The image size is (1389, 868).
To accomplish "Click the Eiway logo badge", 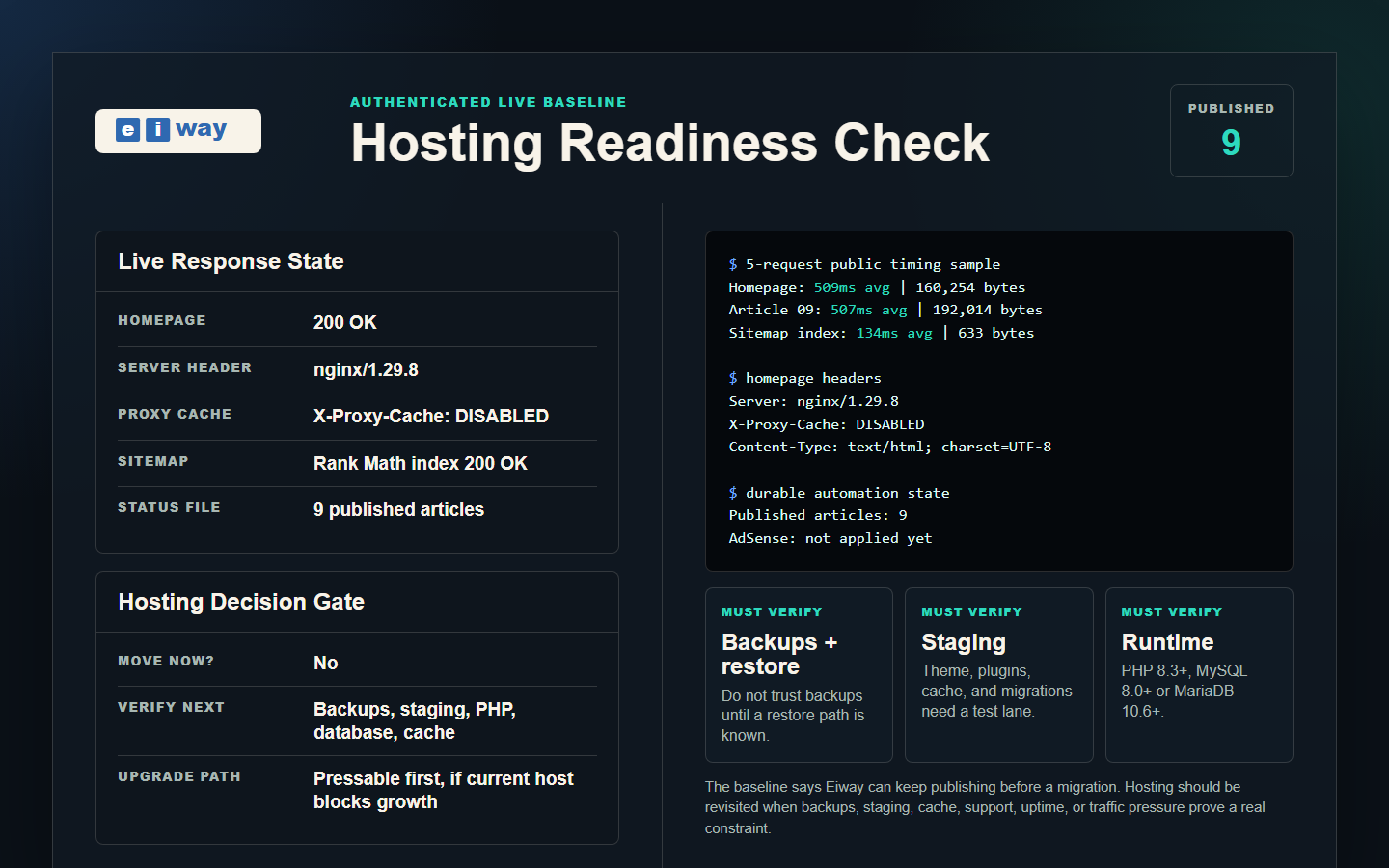I will [x=178, y=131].
